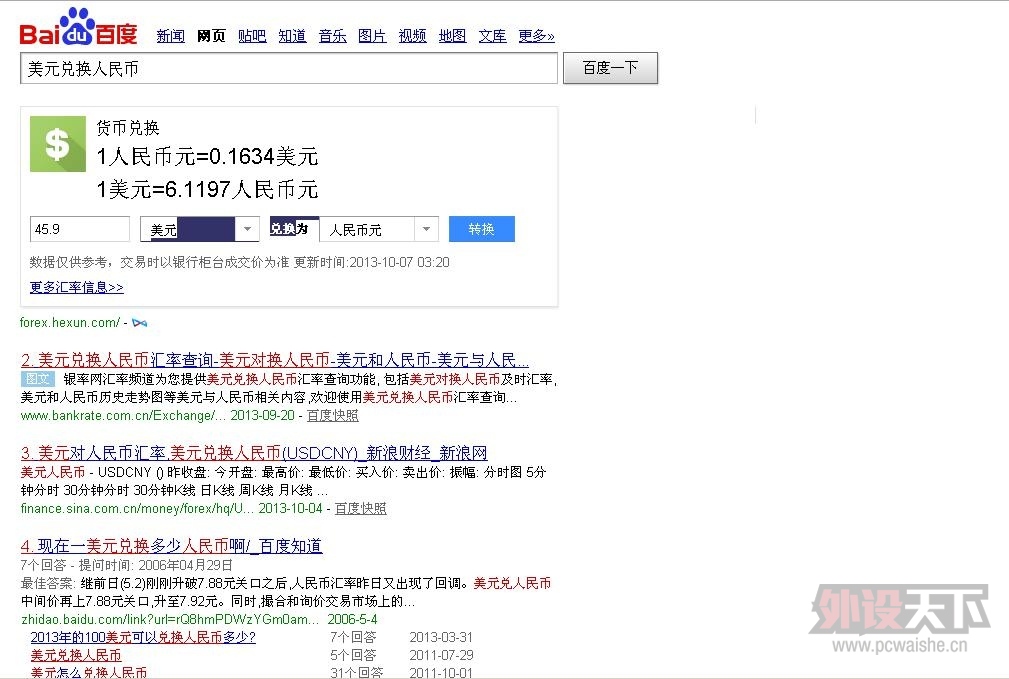Click the Baidu logo
Screen dimensions: 1009x679
(79, 26)
